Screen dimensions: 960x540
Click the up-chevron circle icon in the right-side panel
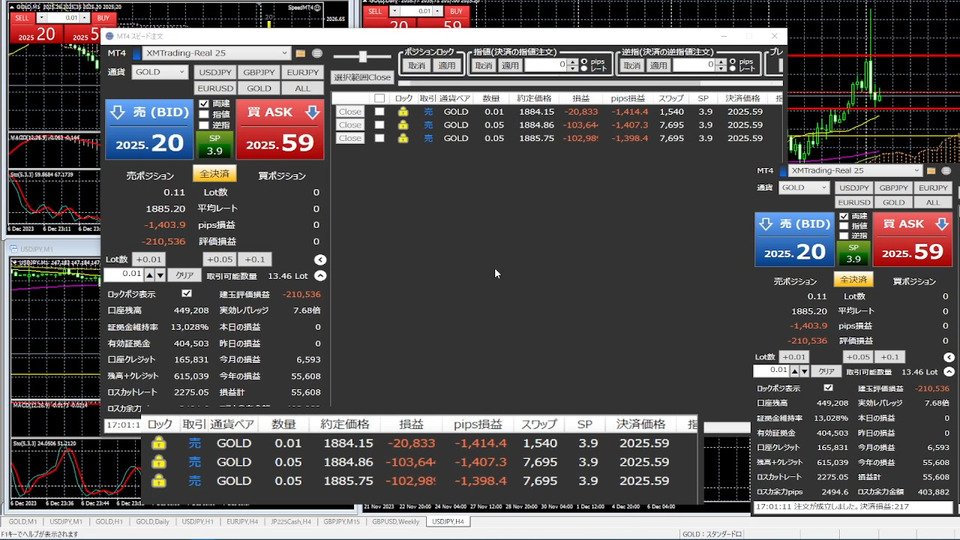pos(949,372)
